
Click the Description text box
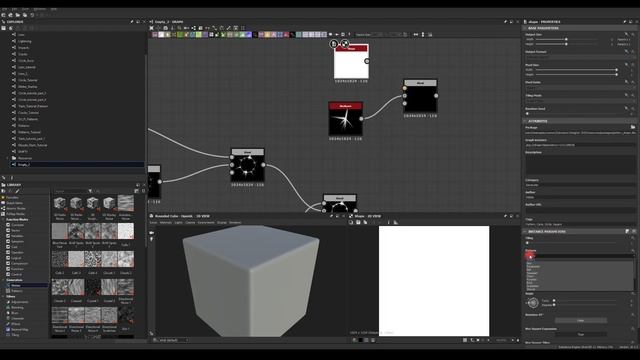pos(580,165)
